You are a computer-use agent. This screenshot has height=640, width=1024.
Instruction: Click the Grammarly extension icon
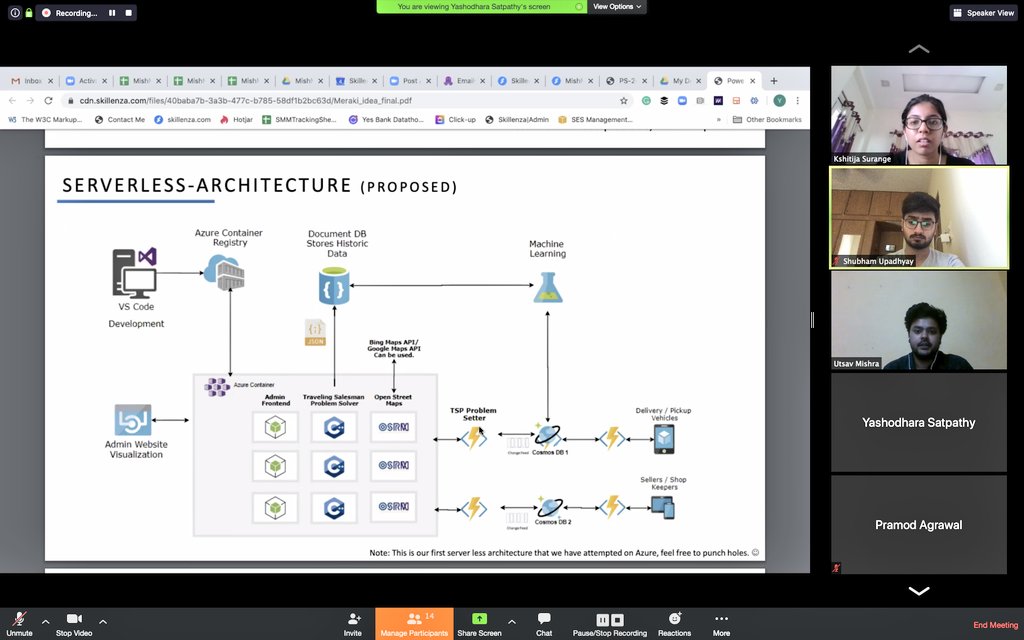(646, 101)
